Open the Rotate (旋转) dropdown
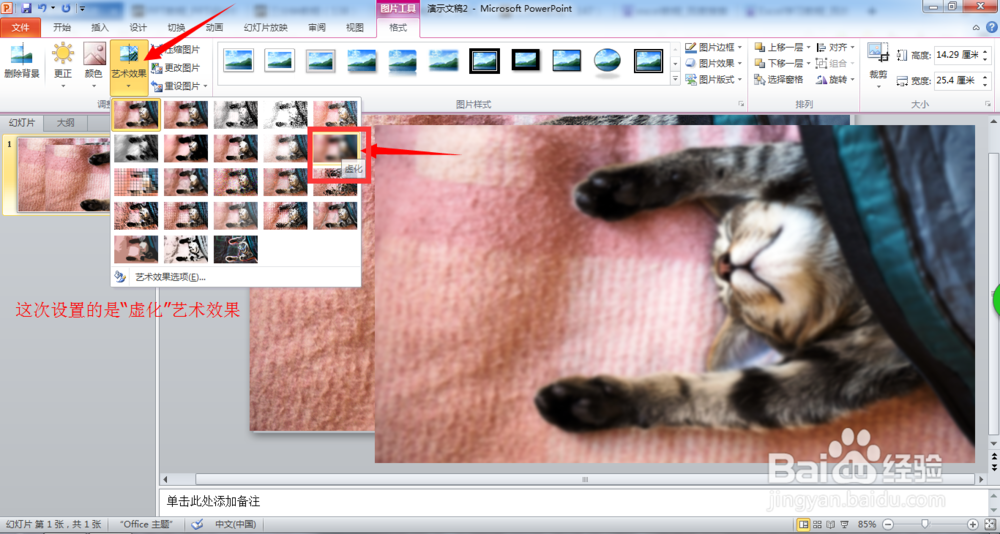The image size is (1000, 534). click(835, 79)
